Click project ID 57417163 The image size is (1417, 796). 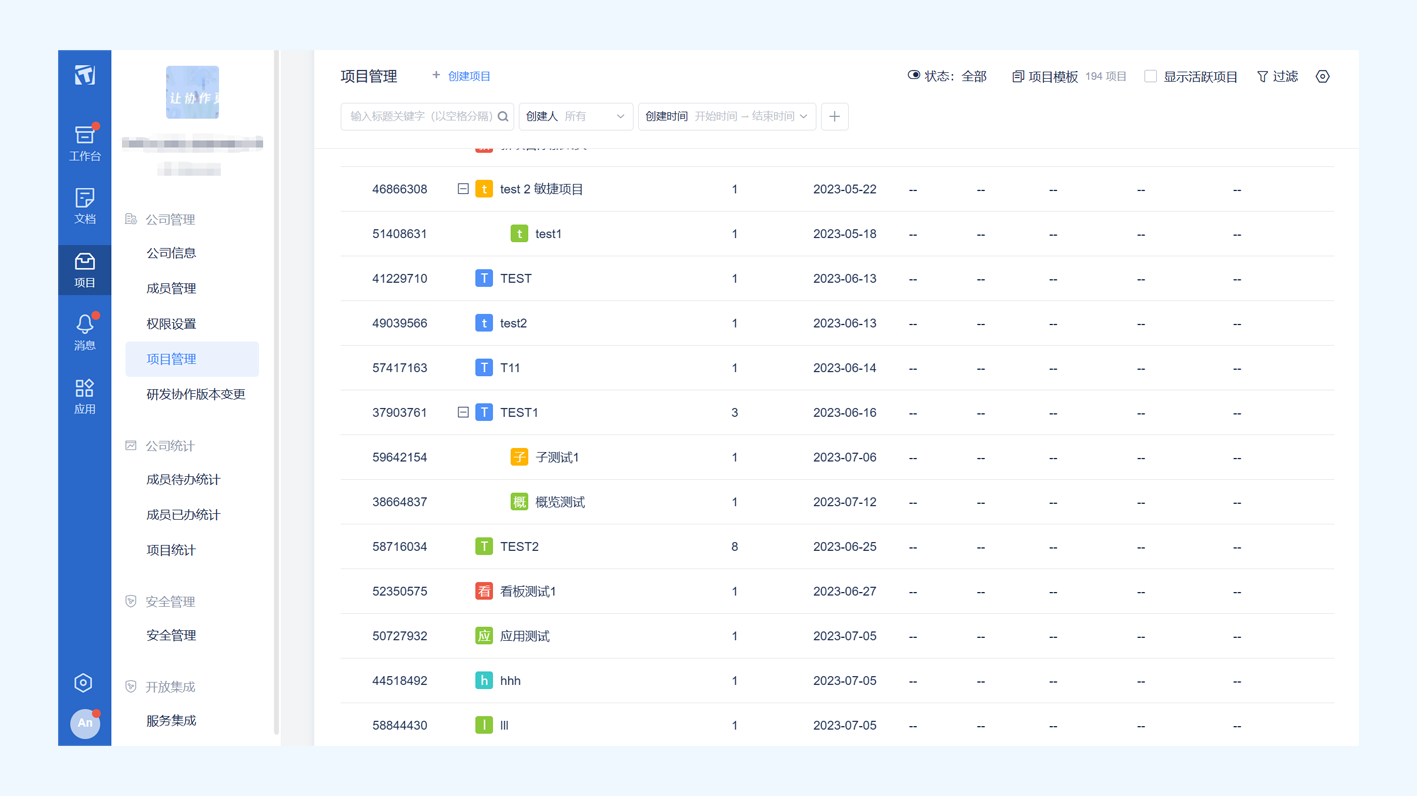click(400, 368)
